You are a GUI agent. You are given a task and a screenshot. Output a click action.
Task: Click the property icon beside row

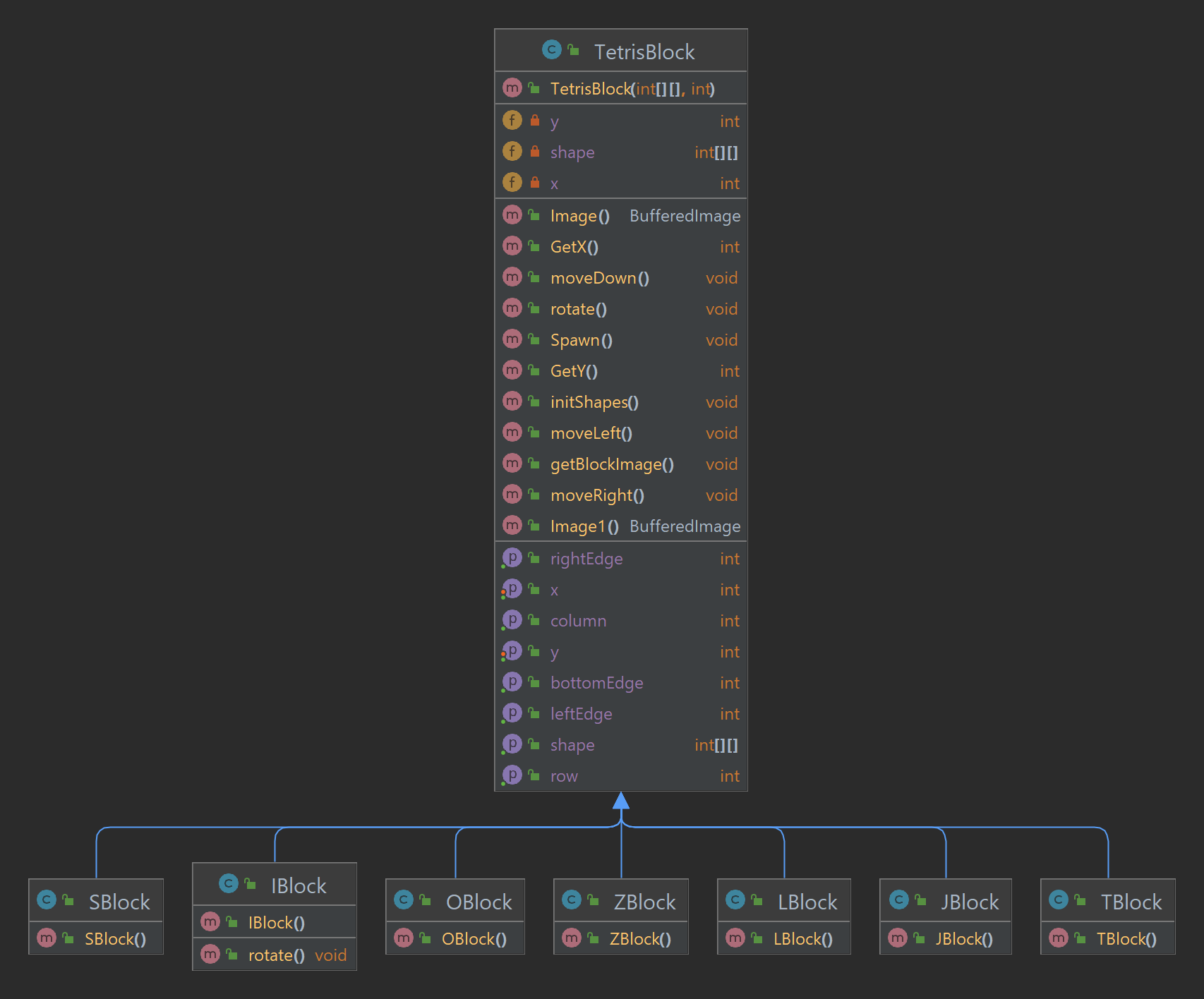(512, 775)
